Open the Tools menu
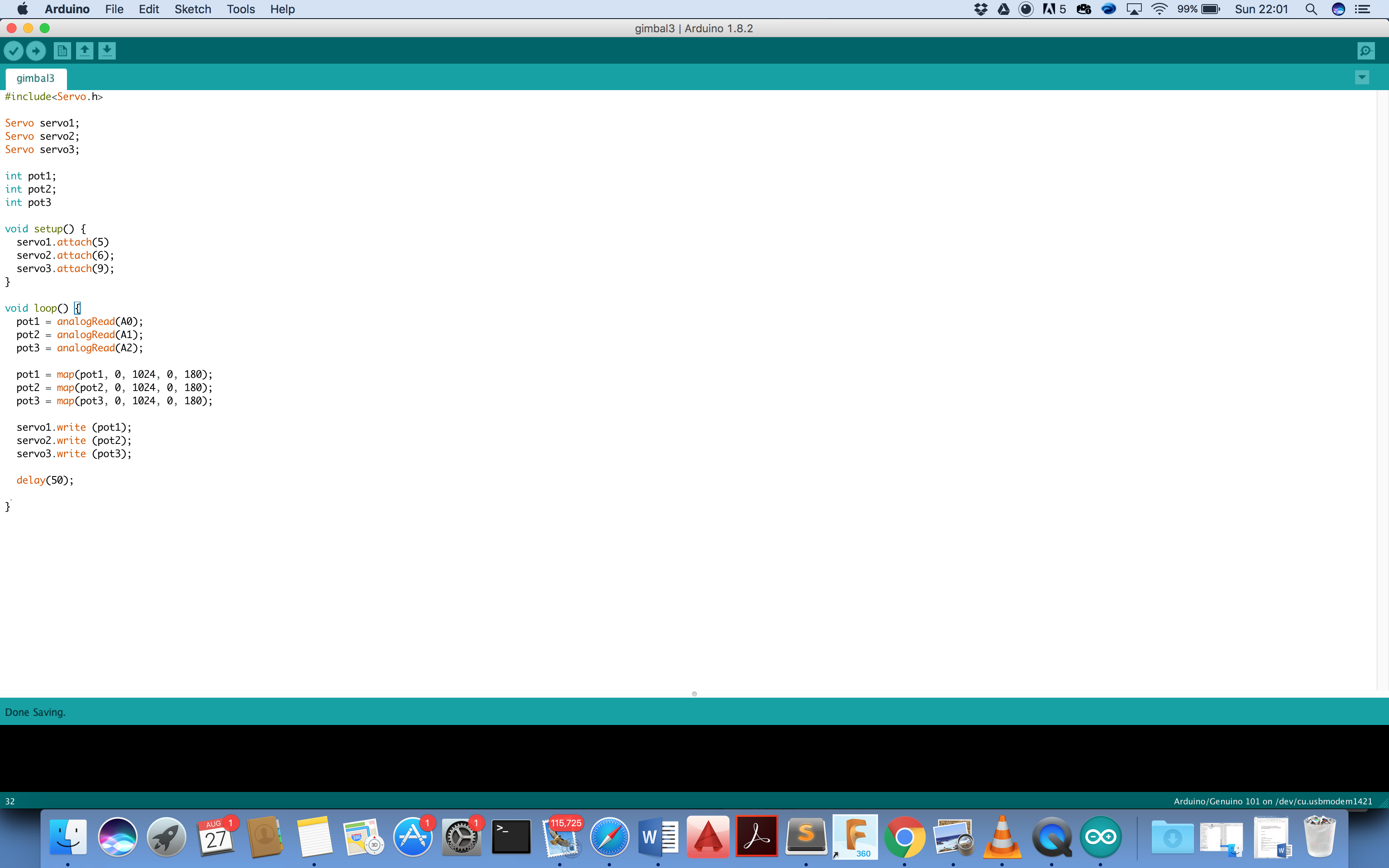 241,9
